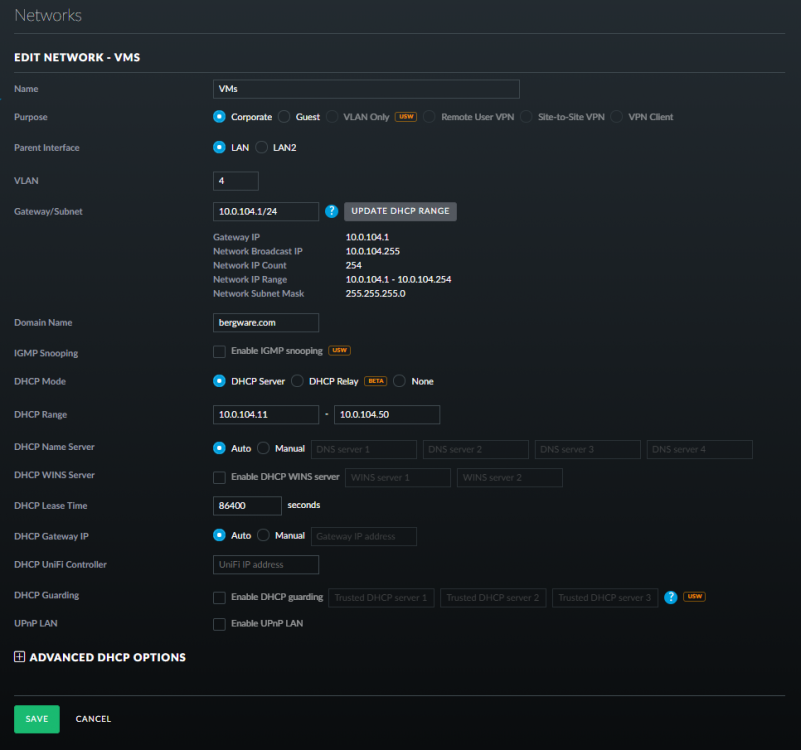Click the Networks page heading
801x750 pixels.
48,15
